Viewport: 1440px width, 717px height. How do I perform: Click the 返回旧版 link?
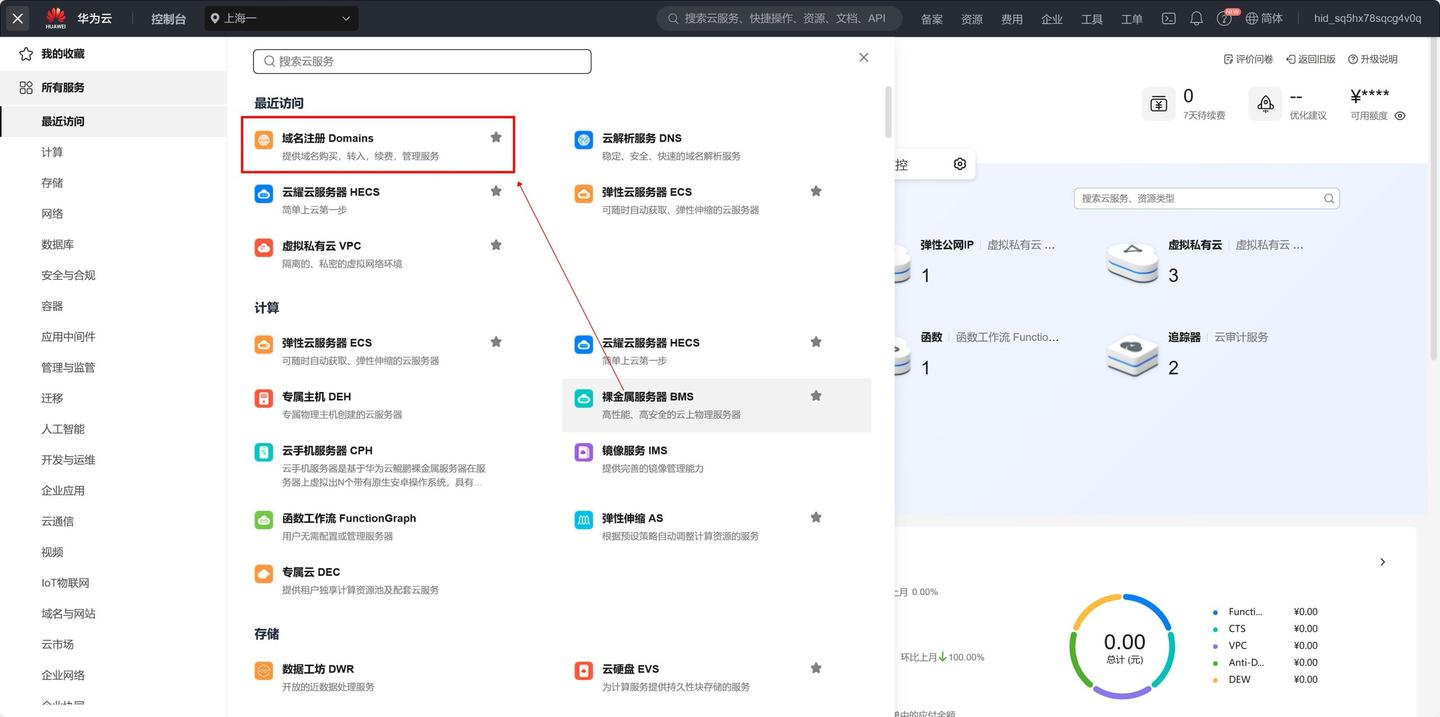tap(1311, 60)
